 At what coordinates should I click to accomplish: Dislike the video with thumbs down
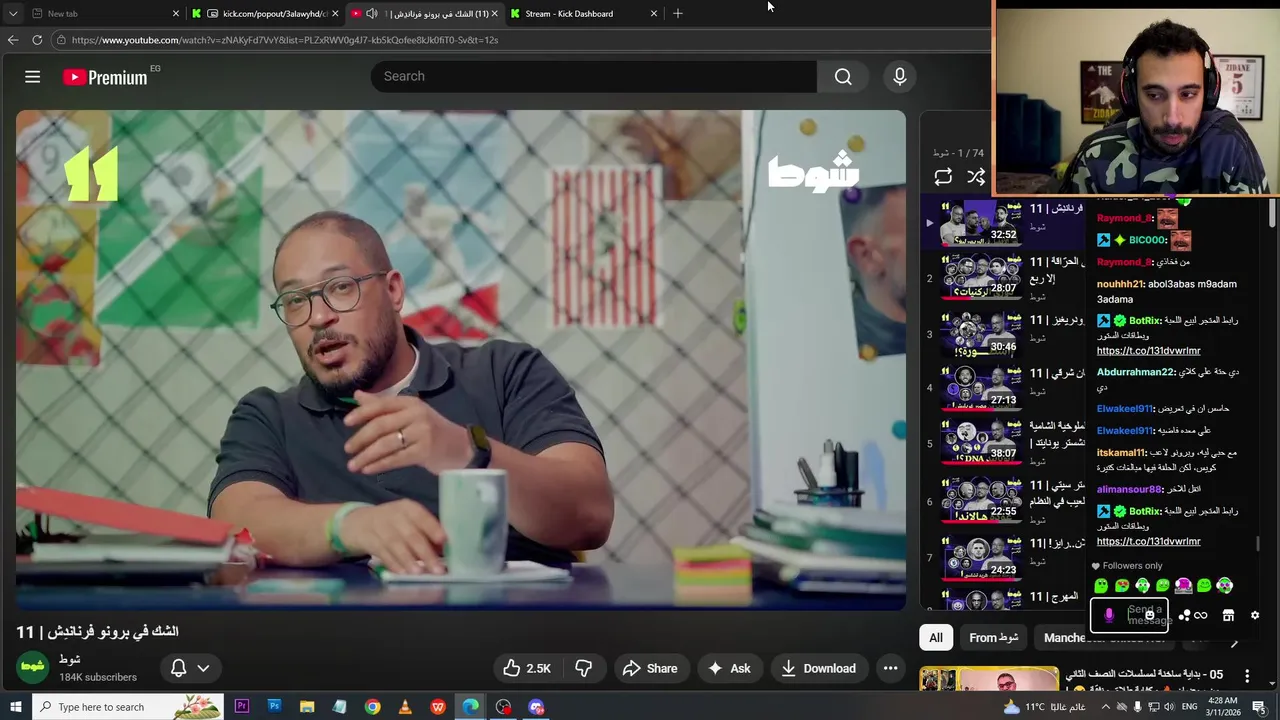pyautogui.click(x=583, y=668)
